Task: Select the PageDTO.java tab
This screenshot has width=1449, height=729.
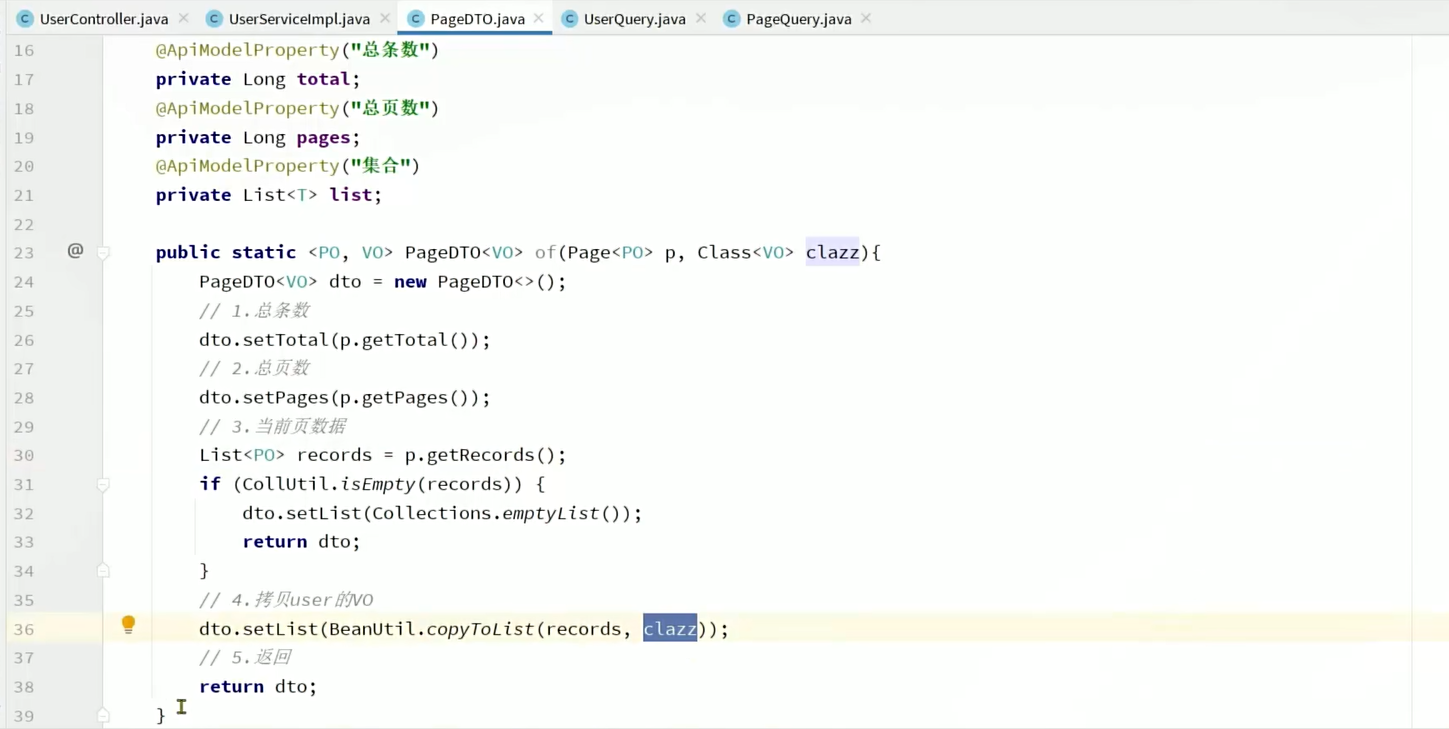Action: coord(477,19)
